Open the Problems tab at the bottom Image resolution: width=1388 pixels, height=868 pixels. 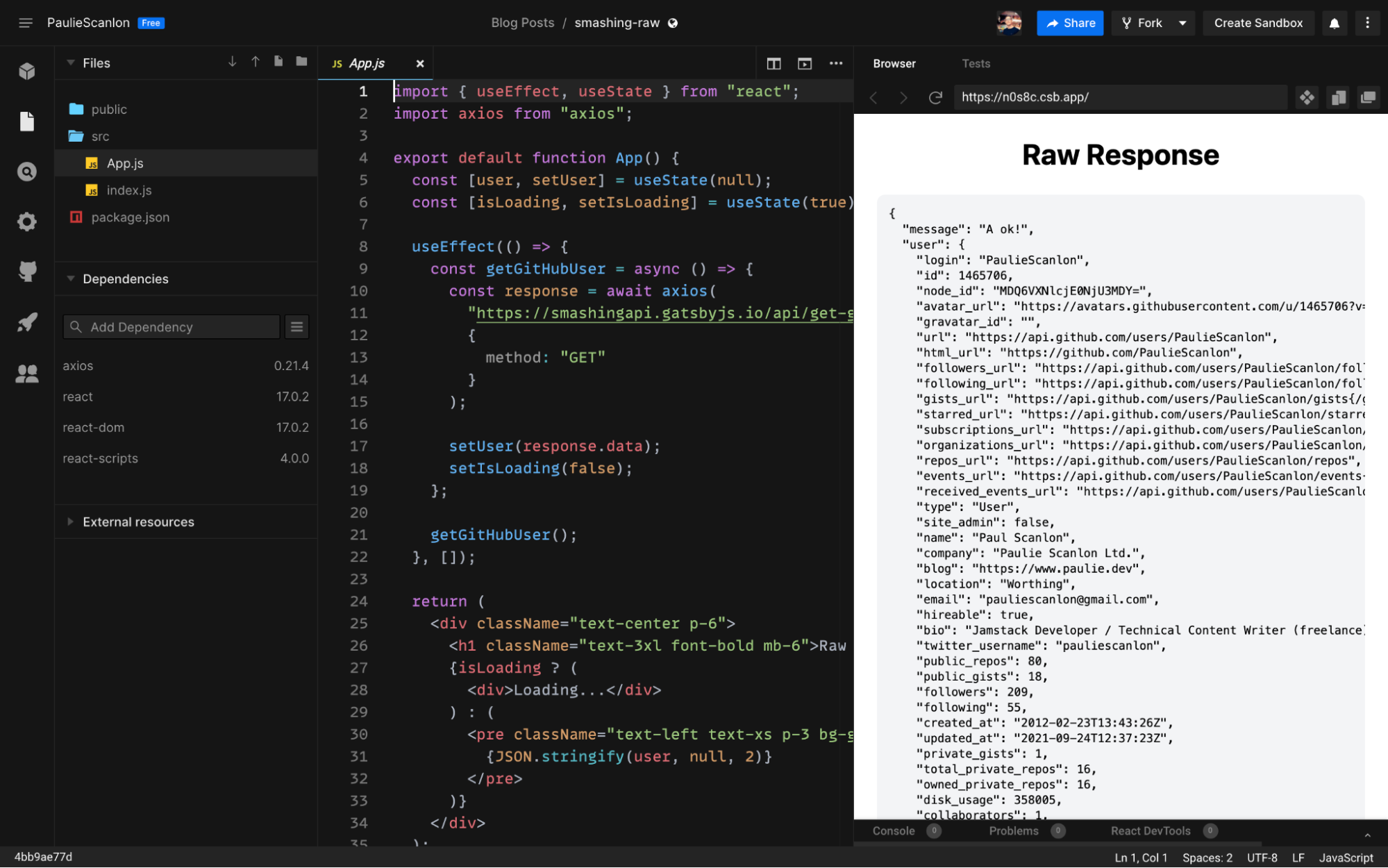click(1013, 831)
